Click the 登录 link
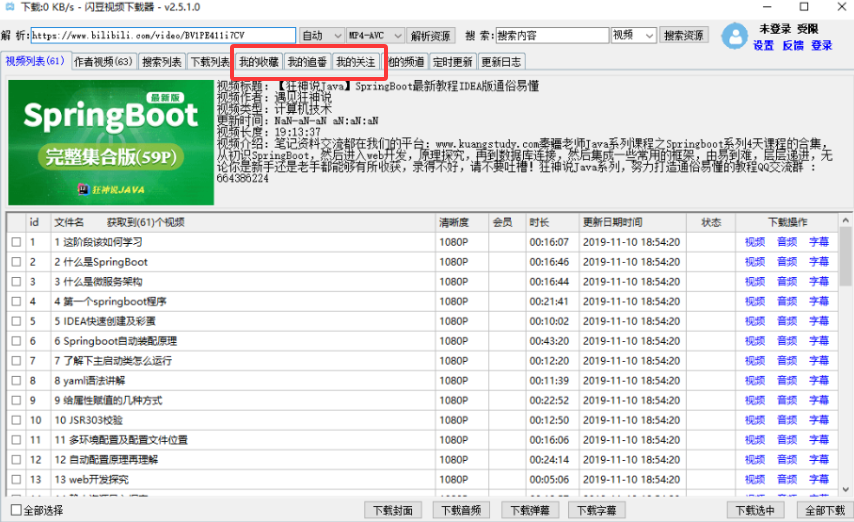Image resolution: width=854 pixels, height=522 pixels. [x=821, y=45]
